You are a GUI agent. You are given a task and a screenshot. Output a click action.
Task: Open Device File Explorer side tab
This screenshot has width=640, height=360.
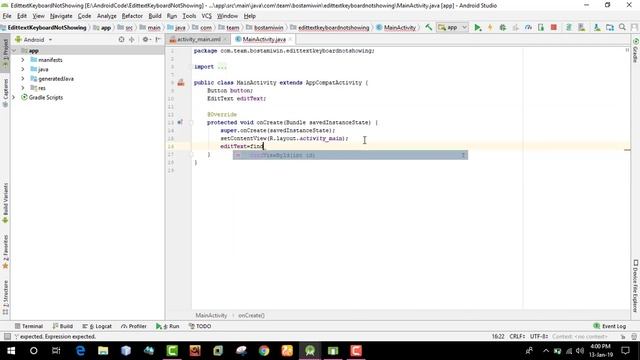636,286
